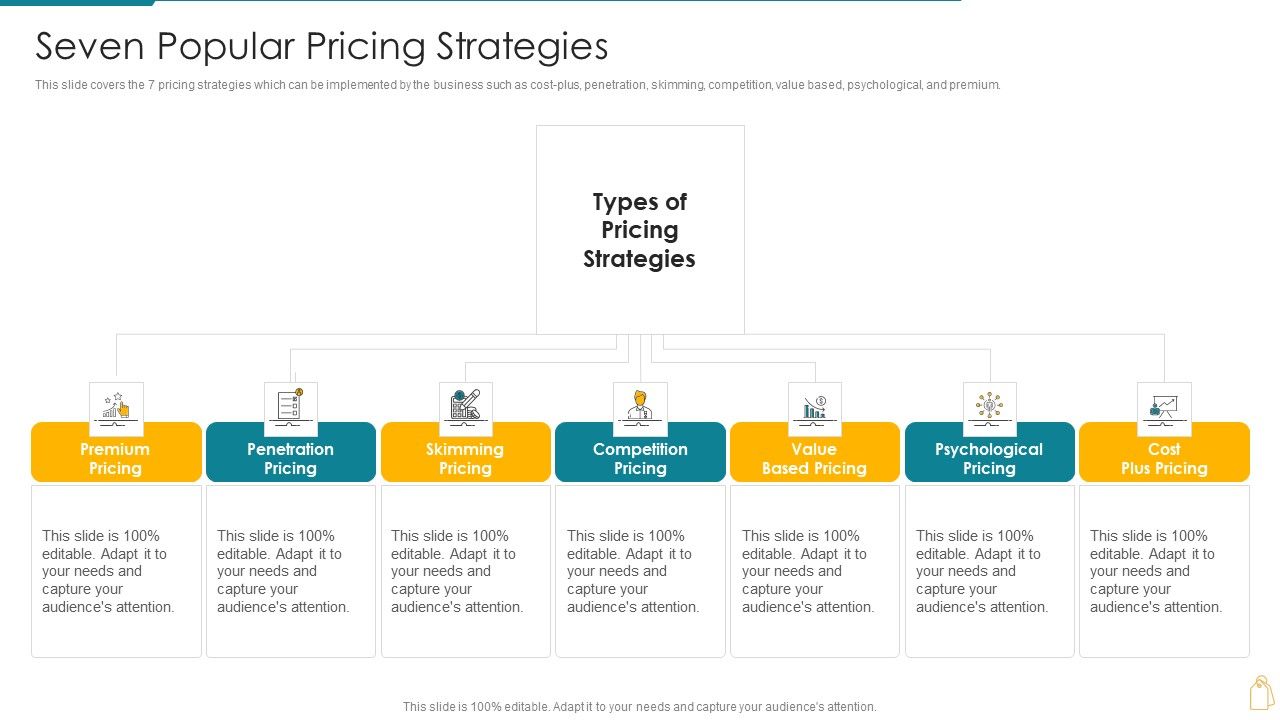
Task: Select the Penetration Pricing teal label
Action: [290, 458]
